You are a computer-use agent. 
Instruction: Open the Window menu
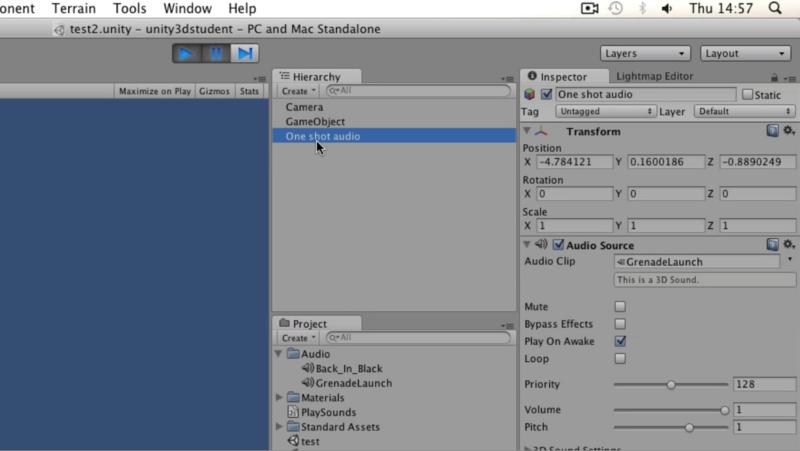point(187,9)
